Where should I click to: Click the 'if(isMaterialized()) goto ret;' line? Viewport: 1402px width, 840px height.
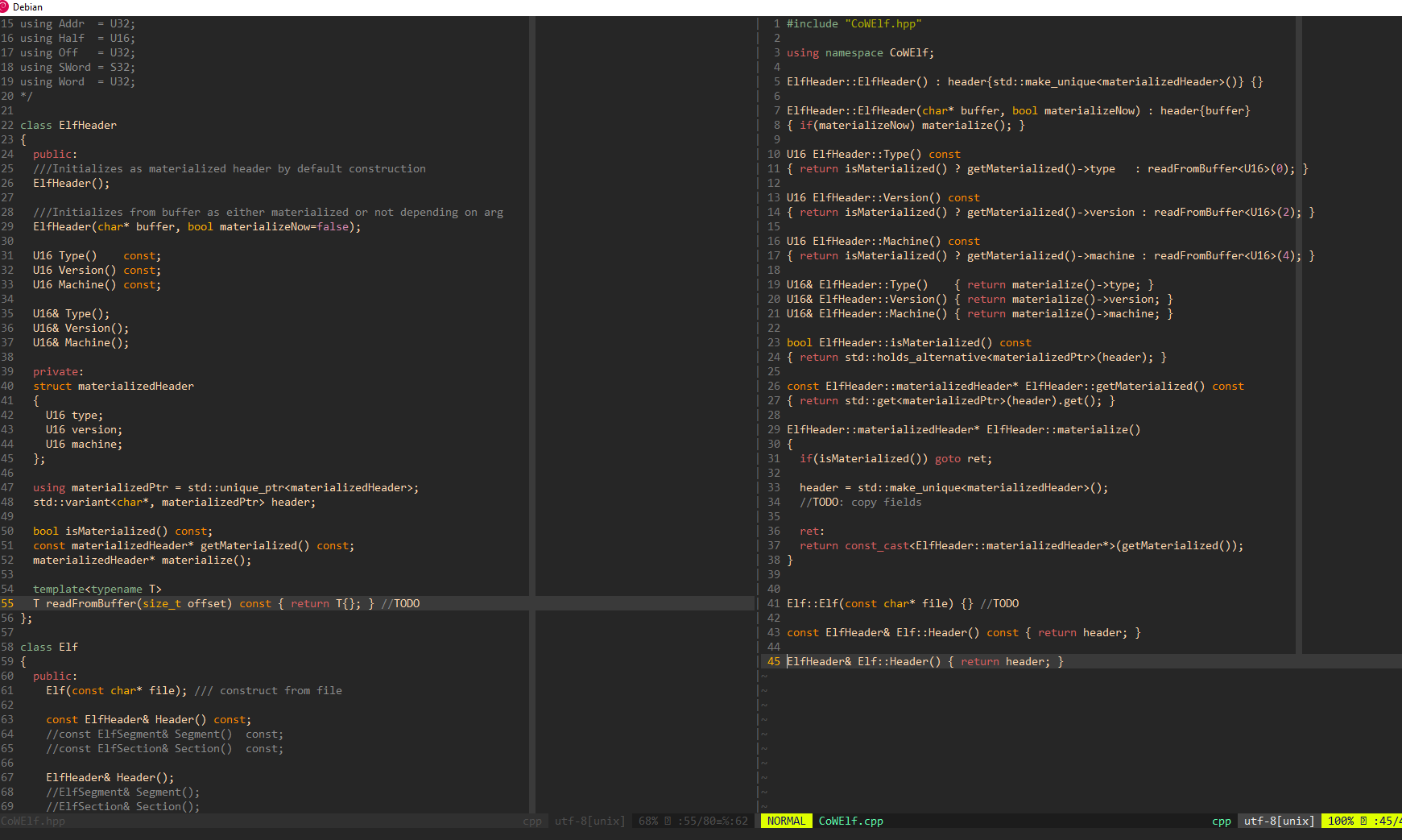point(895,458)
